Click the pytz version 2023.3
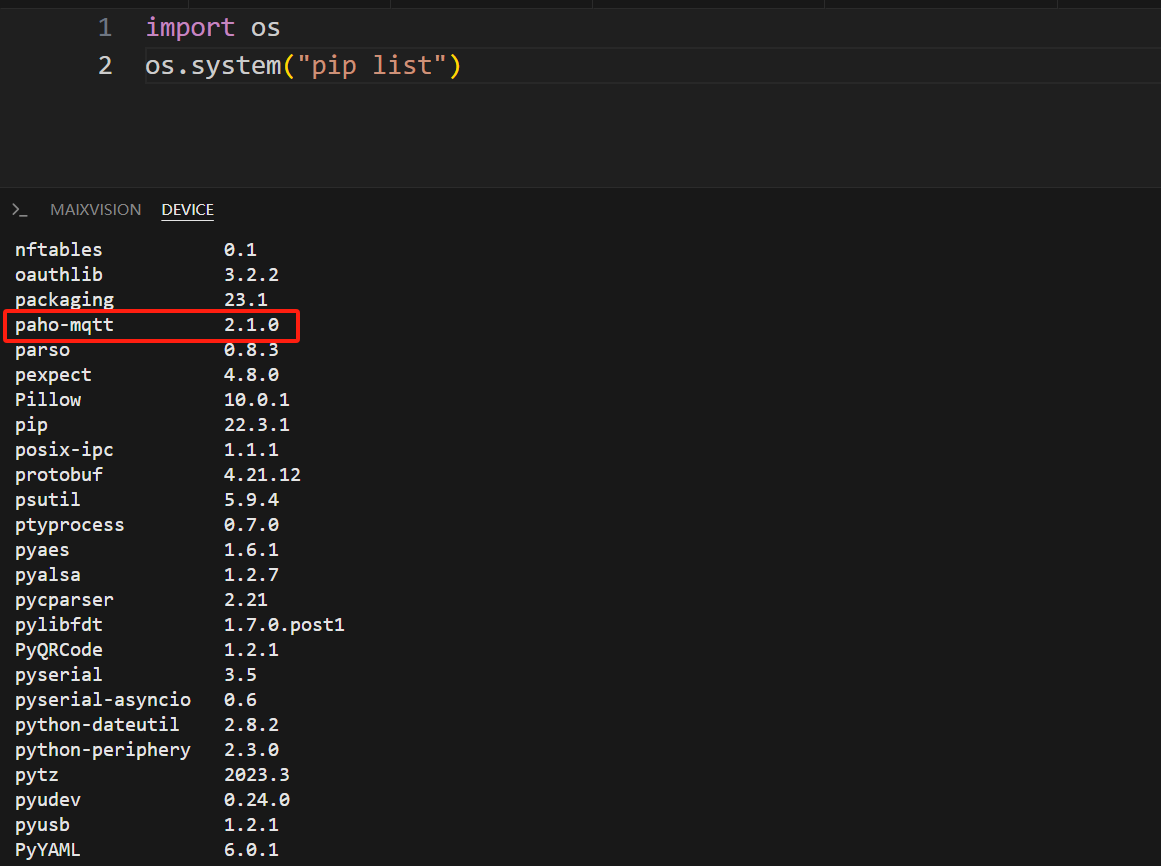The image size is (1161, 866). click(256, 775)
